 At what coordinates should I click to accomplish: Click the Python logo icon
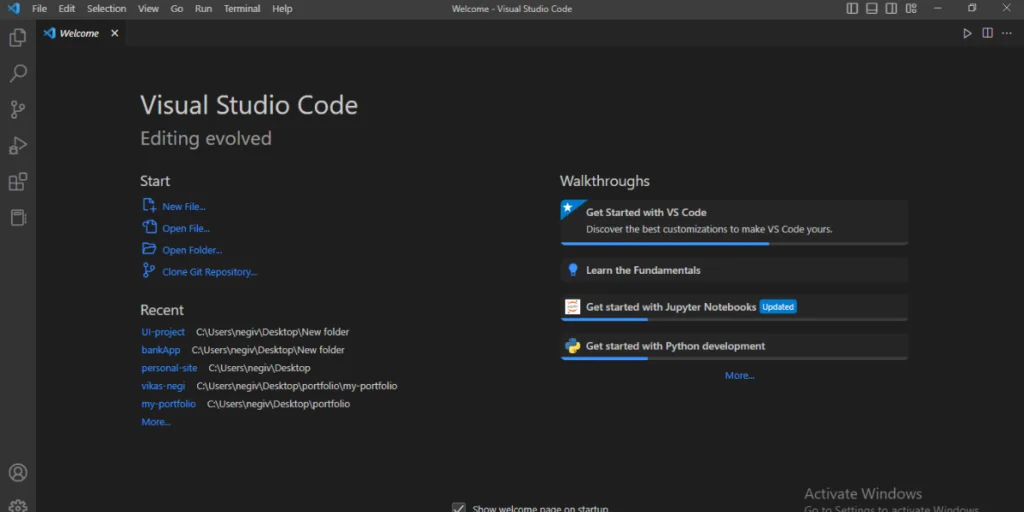[573, 346]
